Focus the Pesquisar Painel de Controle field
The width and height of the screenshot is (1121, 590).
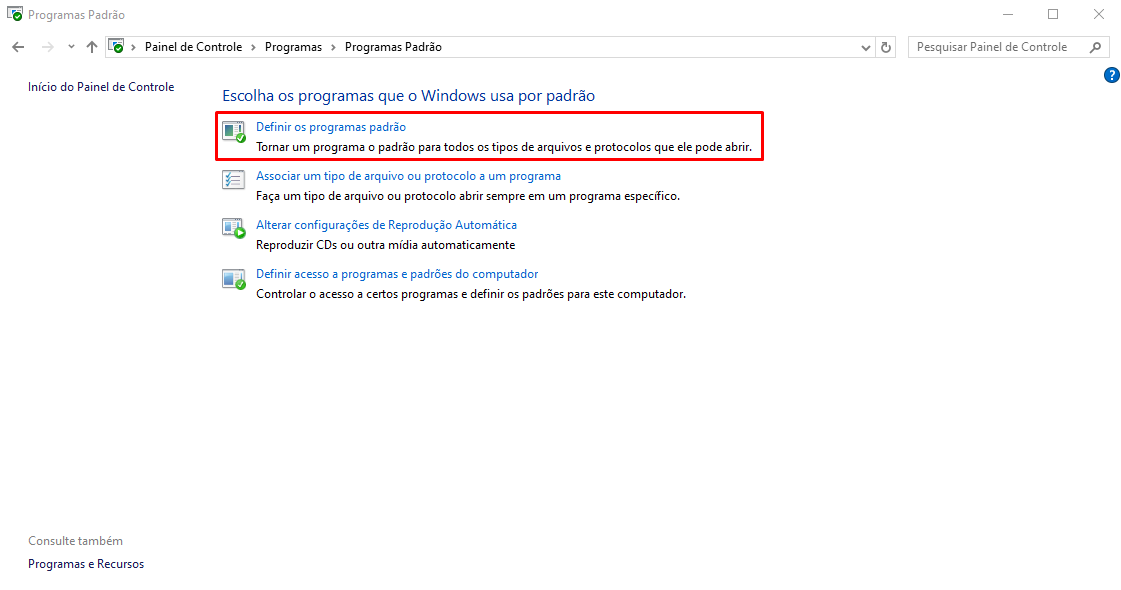tap(1008, 47)
